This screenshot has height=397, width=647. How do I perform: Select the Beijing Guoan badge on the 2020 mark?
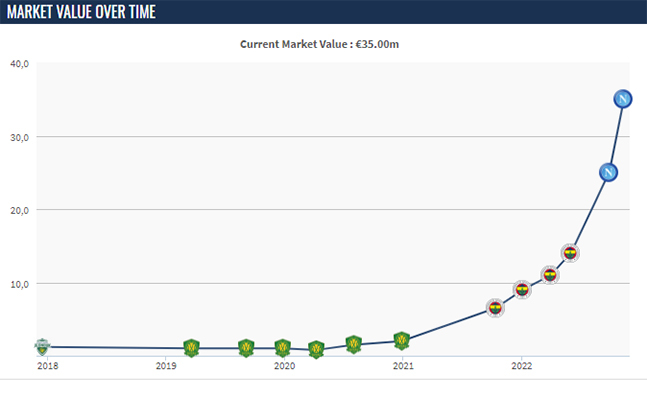pos(283,348)
